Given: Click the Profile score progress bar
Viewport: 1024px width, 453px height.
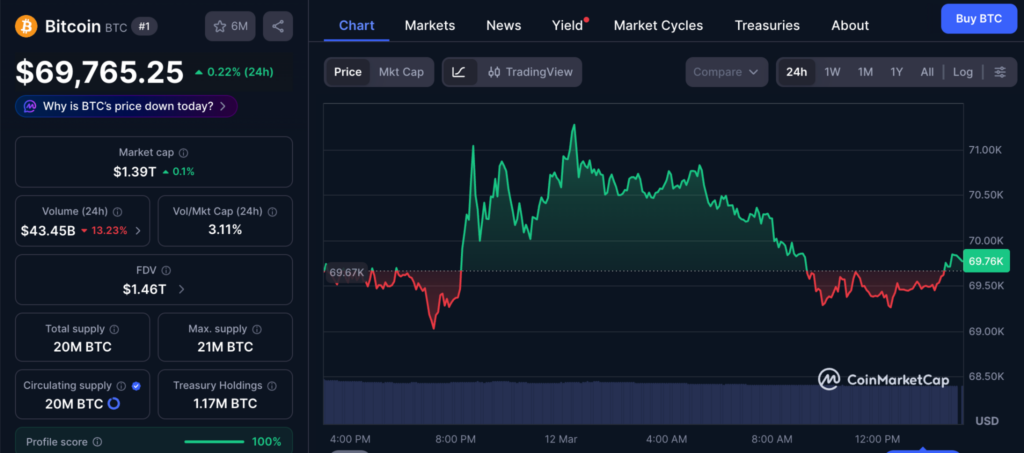Looking at the screenshot, I should pos(213,441).
